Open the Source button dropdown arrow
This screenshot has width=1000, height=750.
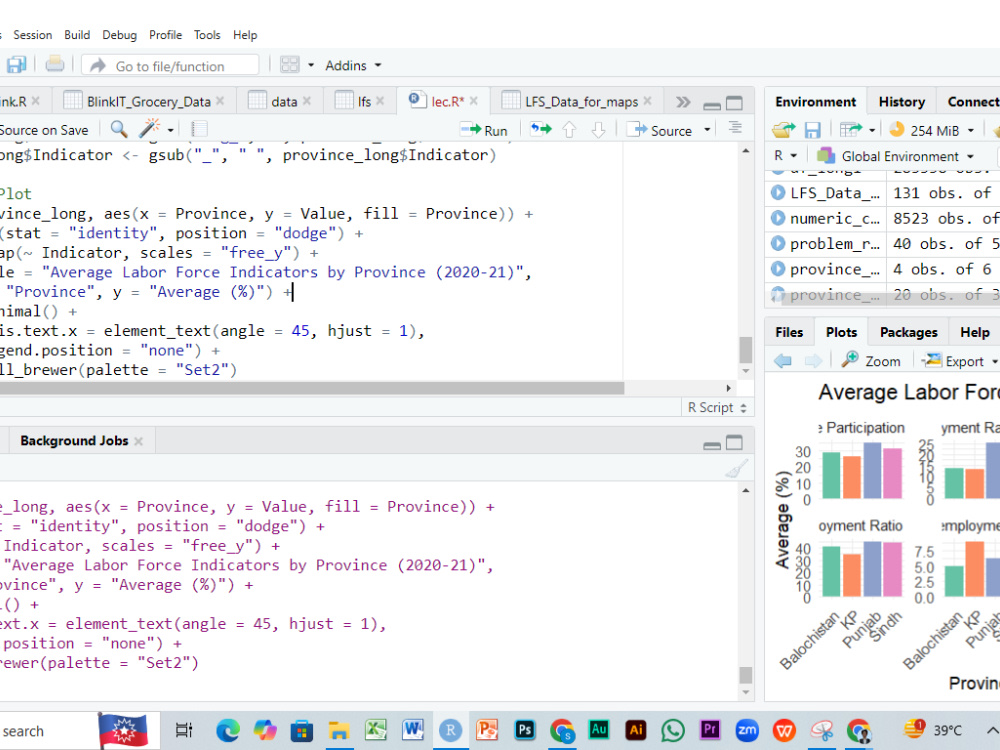(707, 130)
